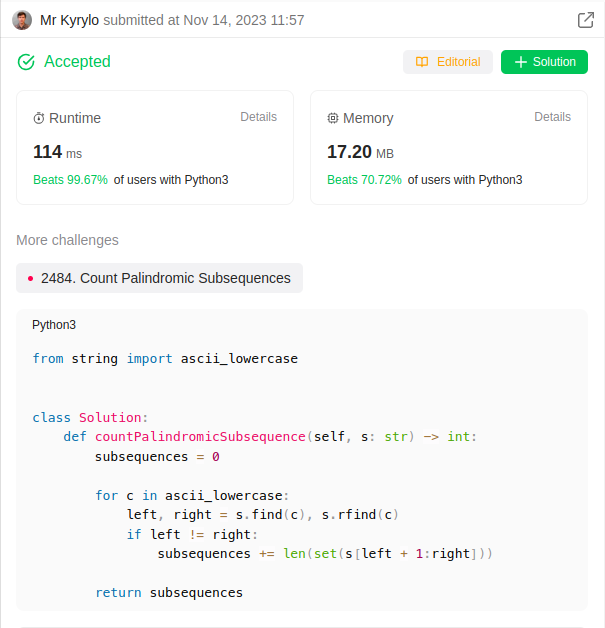Open Memory Details
Viewport: 605px width, 628px height.
(552, 117)
